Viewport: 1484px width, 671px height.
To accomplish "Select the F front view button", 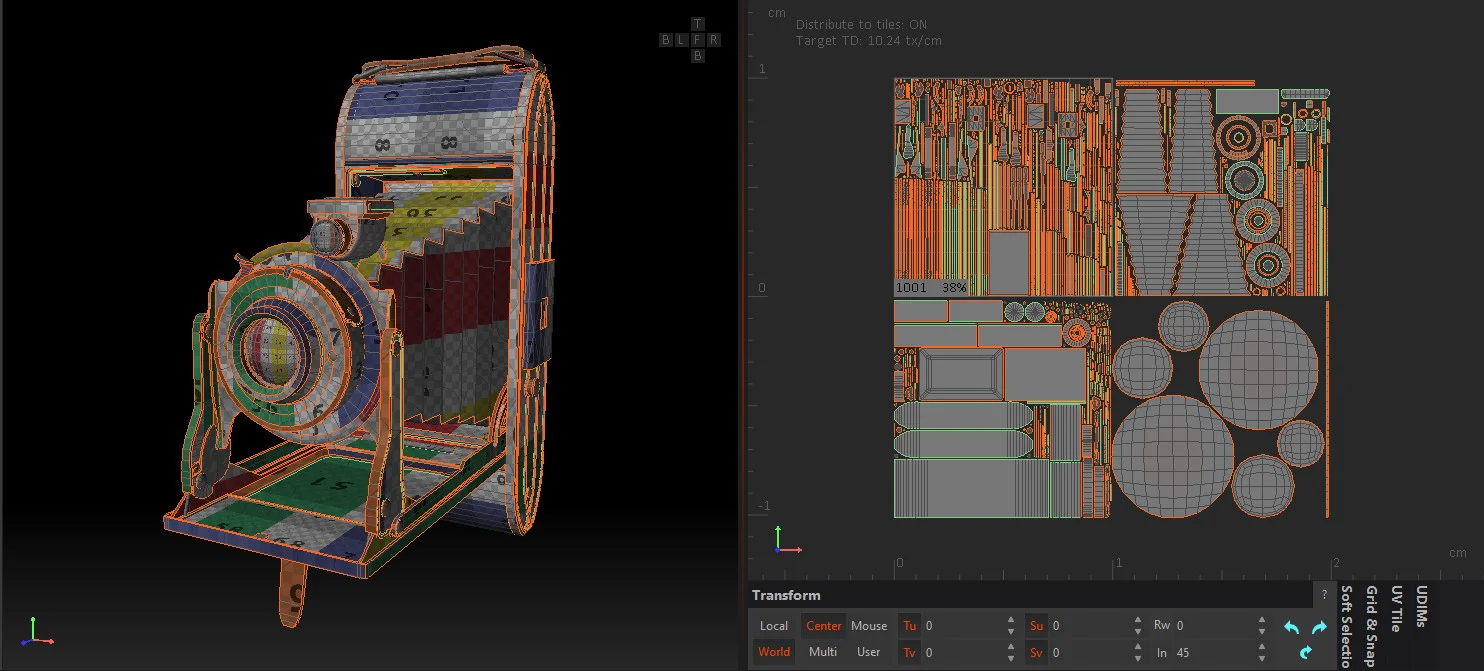I will [698, 40].
